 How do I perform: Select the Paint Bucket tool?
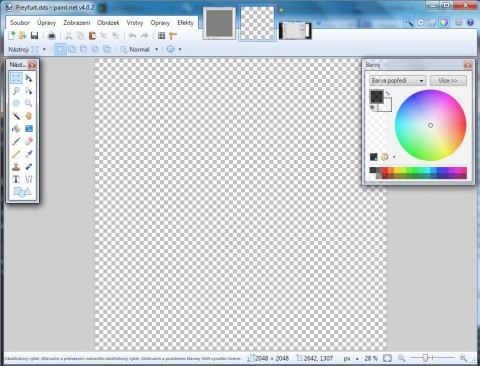coord(16,128)
